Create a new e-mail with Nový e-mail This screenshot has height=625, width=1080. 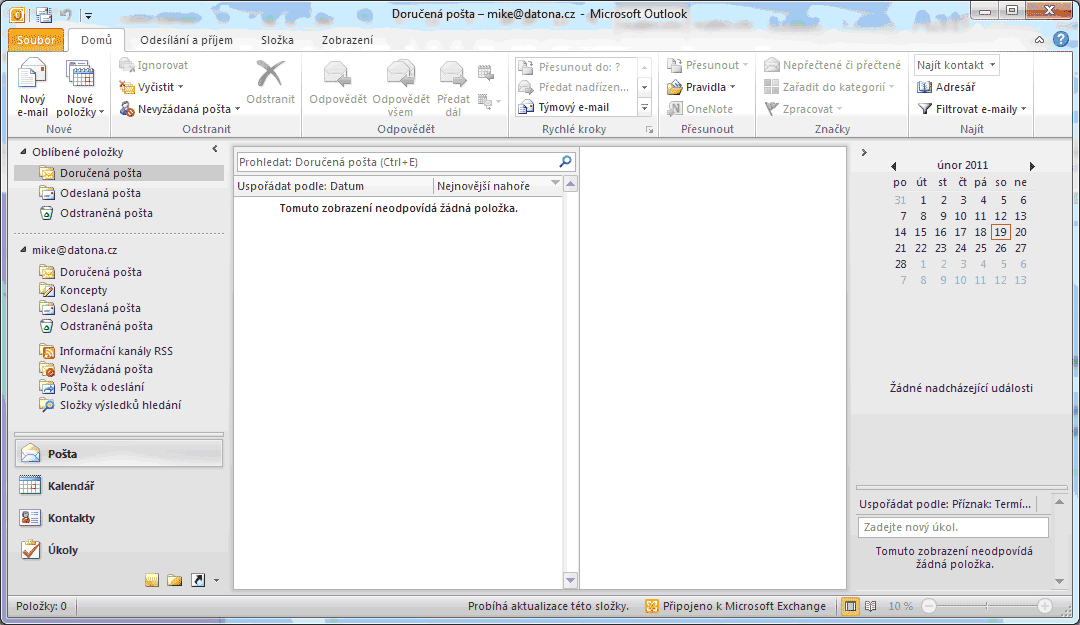[32, 88]
